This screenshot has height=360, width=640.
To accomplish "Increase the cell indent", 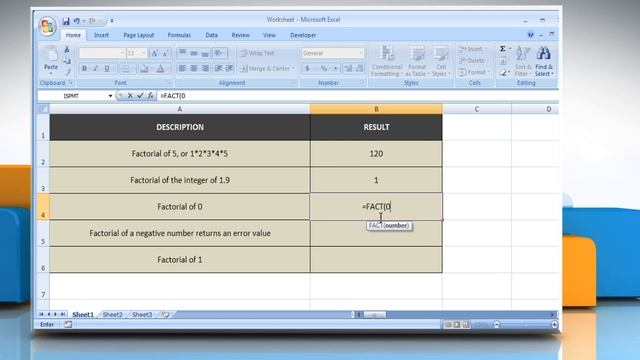I will [229, 69].
